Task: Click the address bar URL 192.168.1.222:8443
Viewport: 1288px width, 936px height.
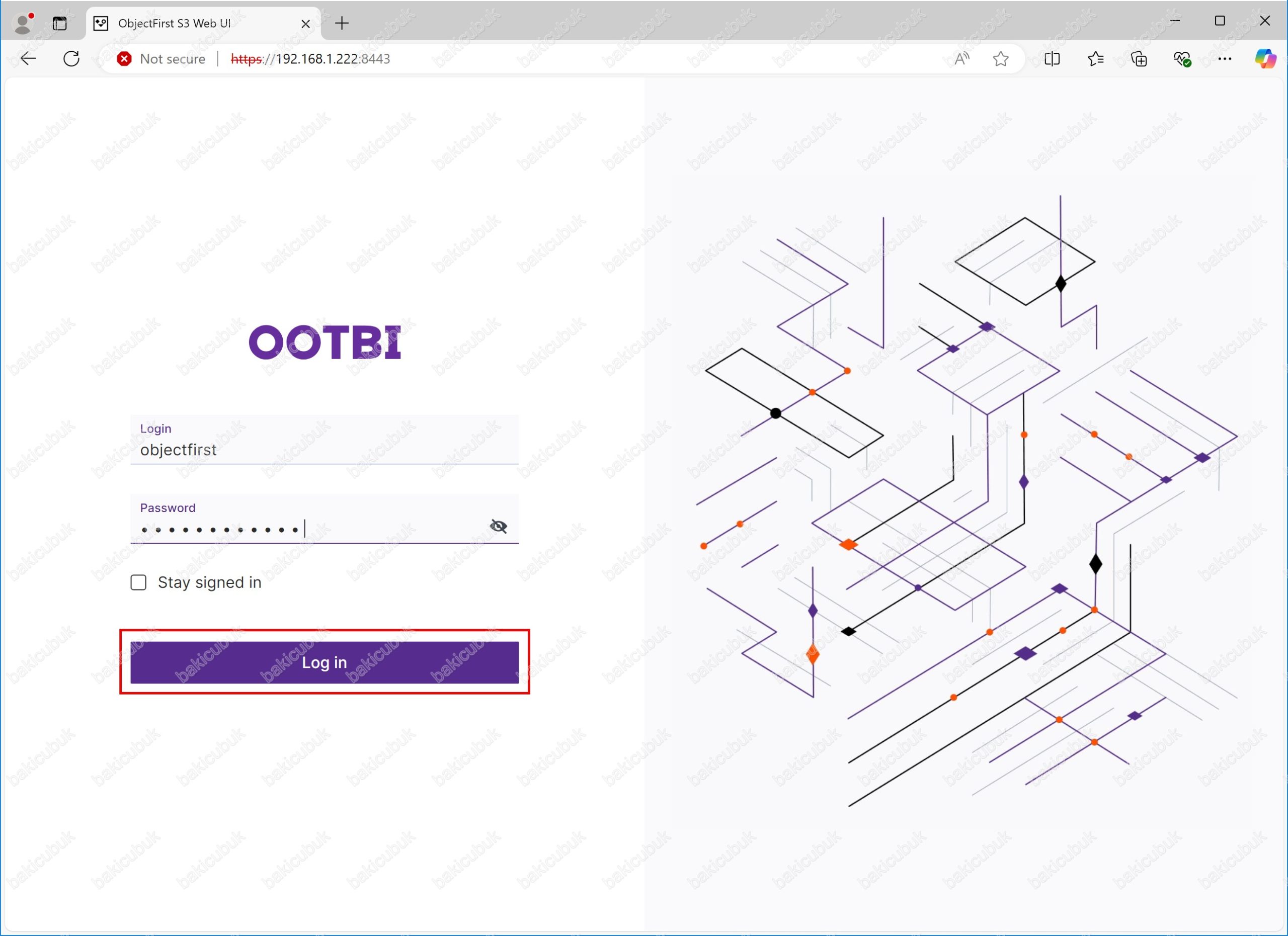Action: [x=310, y=58]
